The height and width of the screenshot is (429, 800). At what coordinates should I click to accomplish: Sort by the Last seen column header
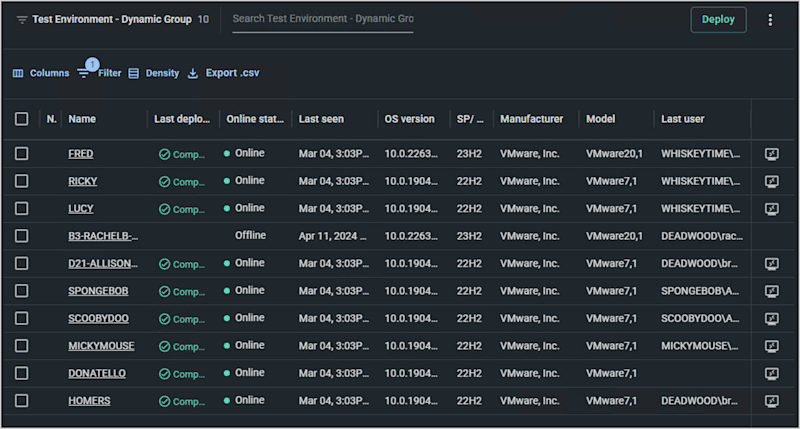(x=321, y=119)
